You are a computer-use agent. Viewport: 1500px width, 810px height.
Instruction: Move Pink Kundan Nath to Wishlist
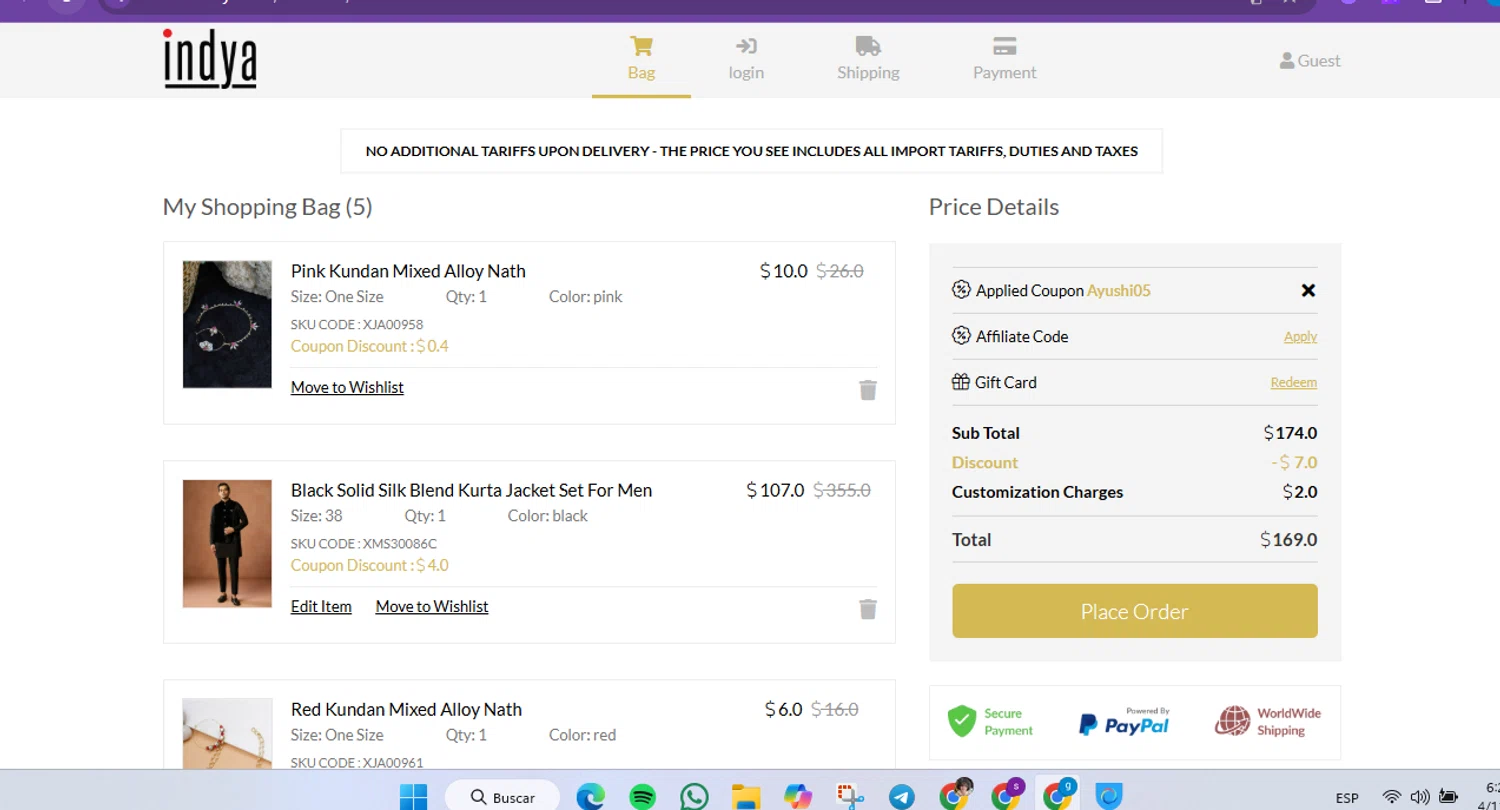(347, 387)
